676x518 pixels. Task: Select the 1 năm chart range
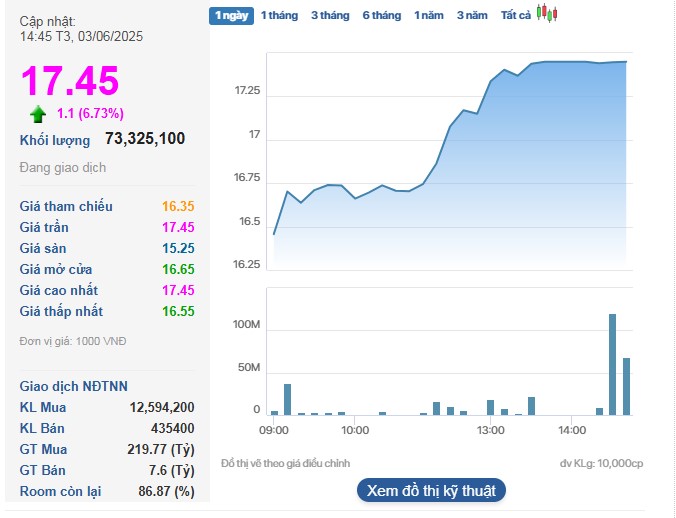coord(429,15)
